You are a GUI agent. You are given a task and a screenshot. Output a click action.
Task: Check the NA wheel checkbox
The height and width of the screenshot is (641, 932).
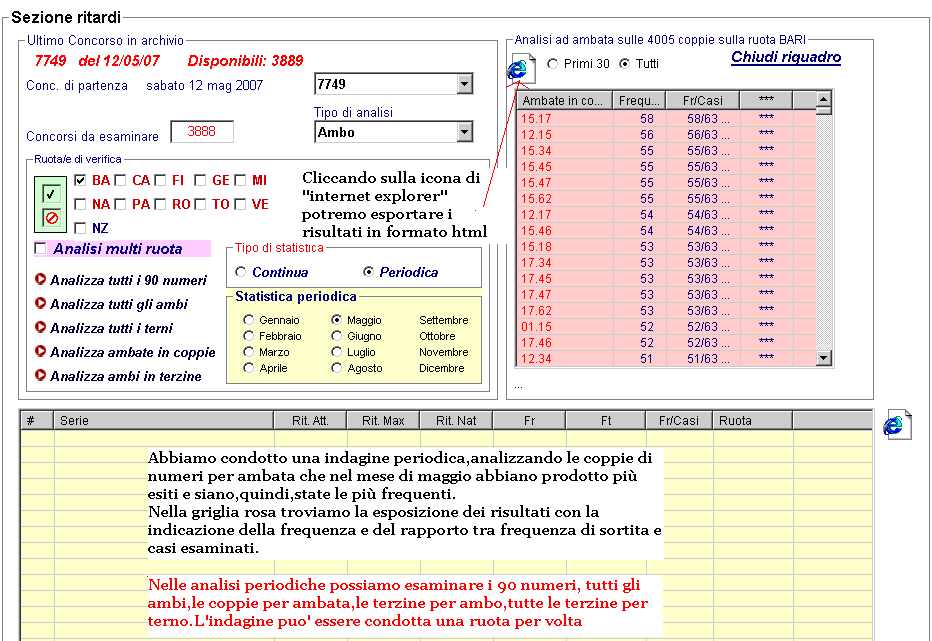pyautogui.click(x=80, y=204)
